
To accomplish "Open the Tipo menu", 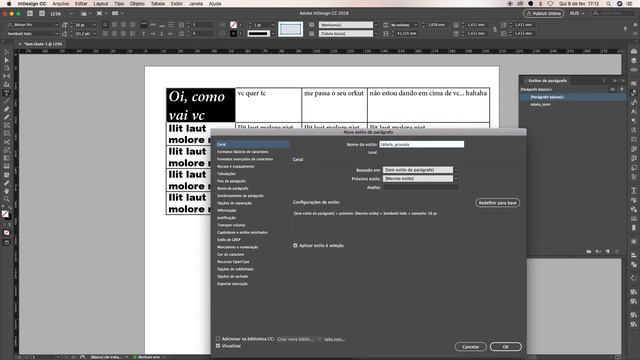I will coord(119,4).
